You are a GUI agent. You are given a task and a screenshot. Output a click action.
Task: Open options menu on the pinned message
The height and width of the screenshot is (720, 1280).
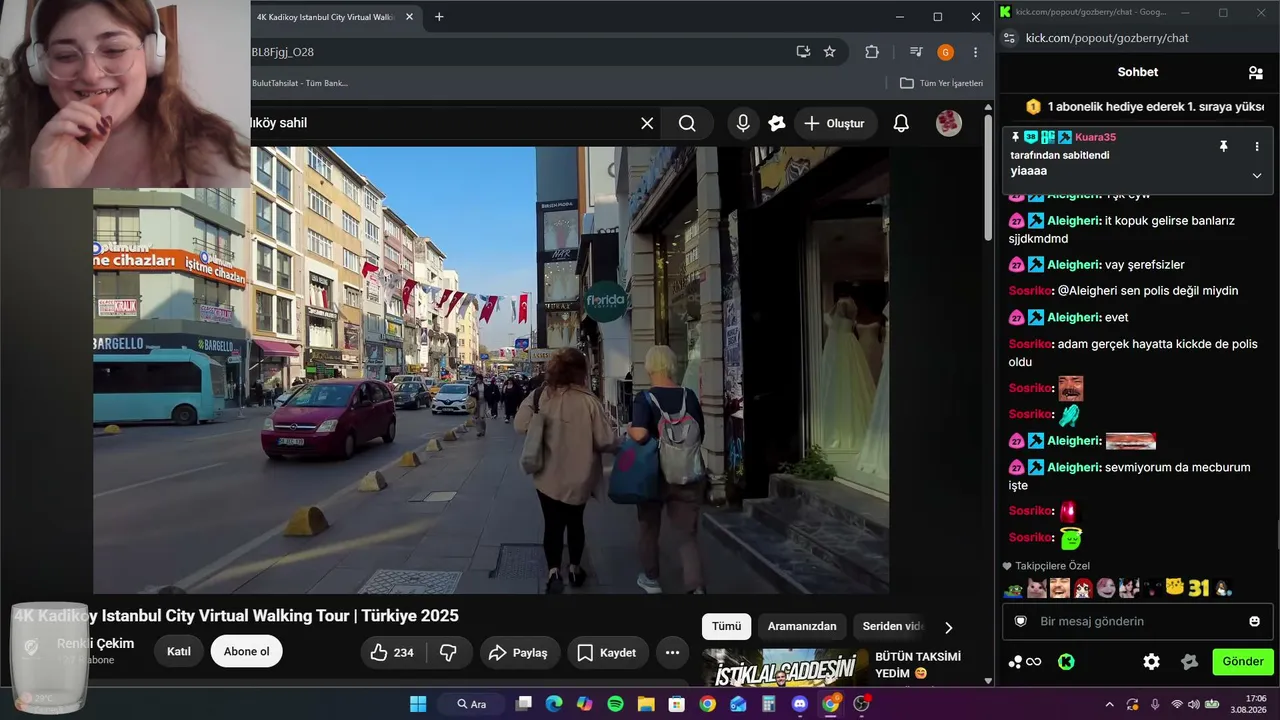[x=1257, y=146]
